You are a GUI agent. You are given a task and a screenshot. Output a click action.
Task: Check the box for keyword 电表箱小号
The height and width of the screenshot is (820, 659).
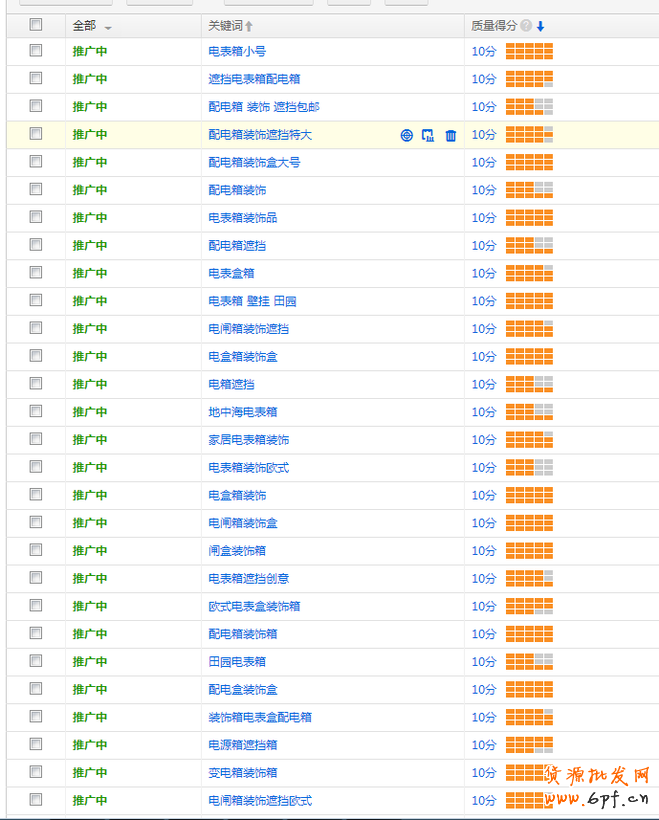coord(36,50)
